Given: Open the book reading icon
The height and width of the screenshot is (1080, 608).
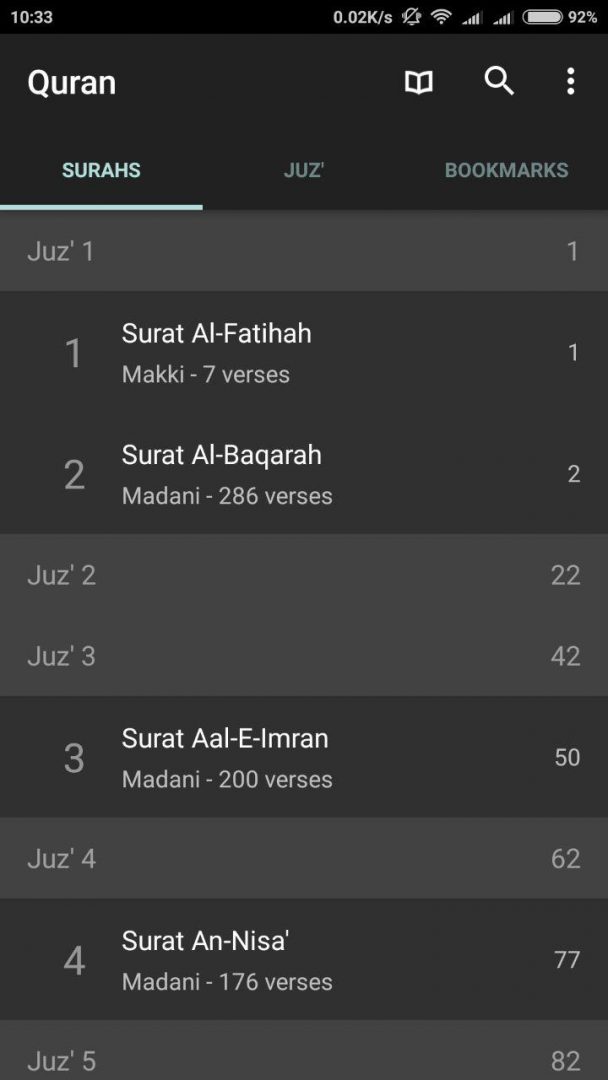Looking at the screenshot, I should point(419,82).
